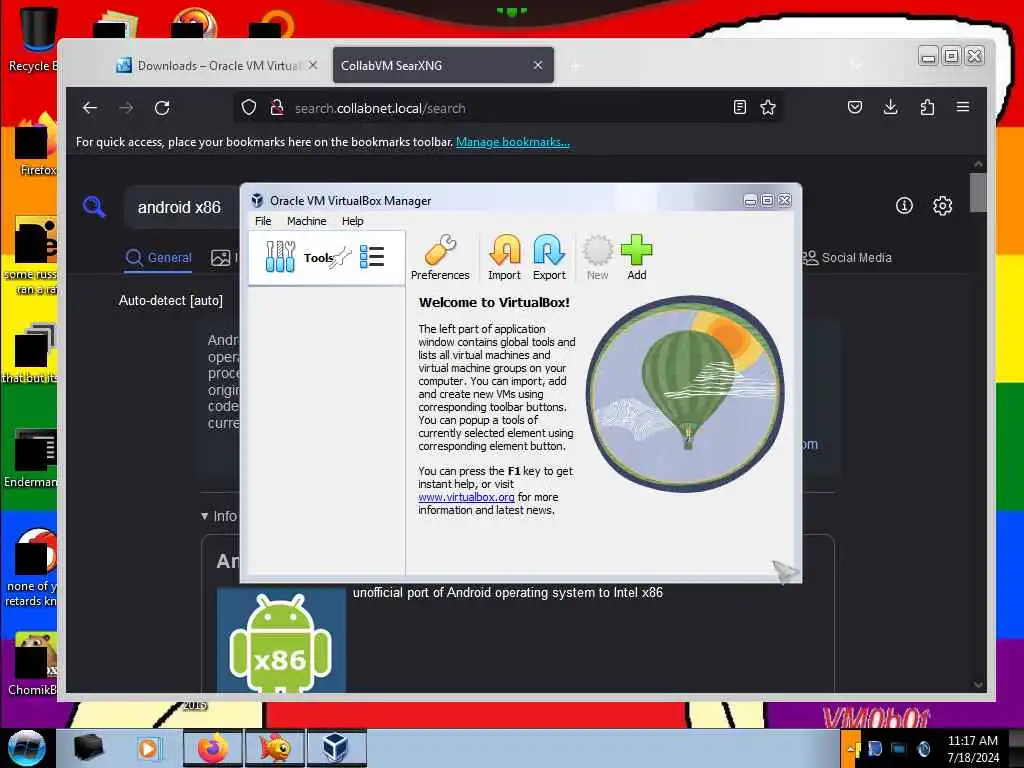1024x768 pixels.
Task: Open SearXNG about info icon
Action: tap(904, 206)
